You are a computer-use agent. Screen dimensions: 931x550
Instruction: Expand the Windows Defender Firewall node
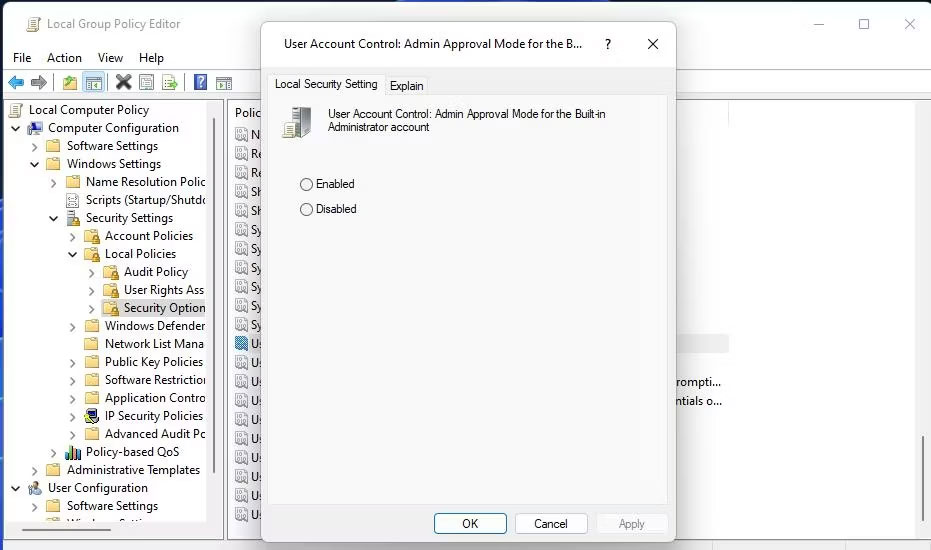72,327
